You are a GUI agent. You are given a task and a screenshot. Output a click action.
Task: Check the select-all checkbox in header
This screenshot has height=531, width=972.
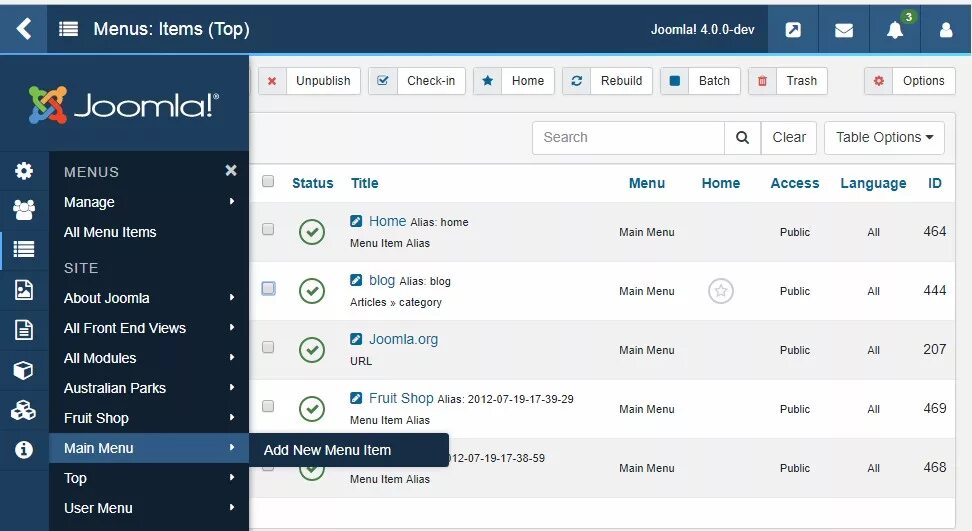(268, 181)
